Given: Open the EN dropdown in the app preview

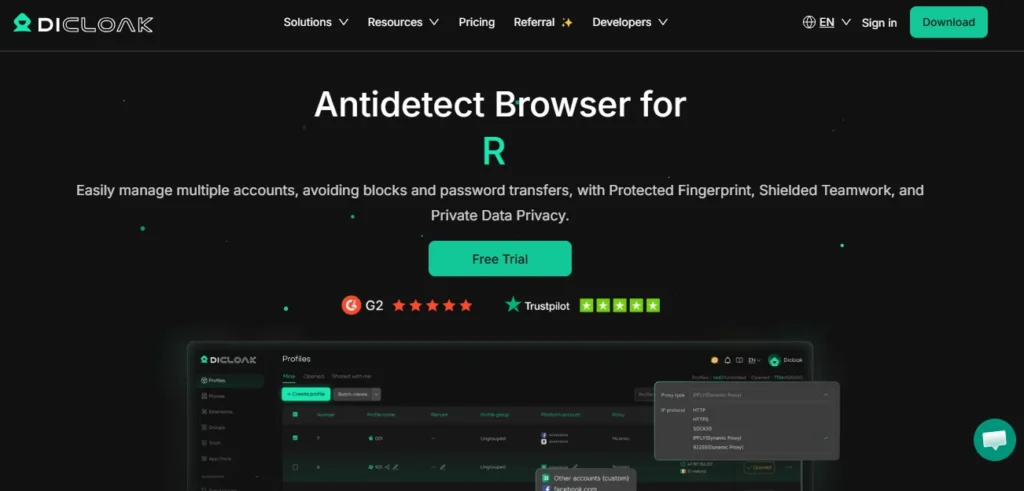Looking at the screenshot, I should (x=754, y=360).
